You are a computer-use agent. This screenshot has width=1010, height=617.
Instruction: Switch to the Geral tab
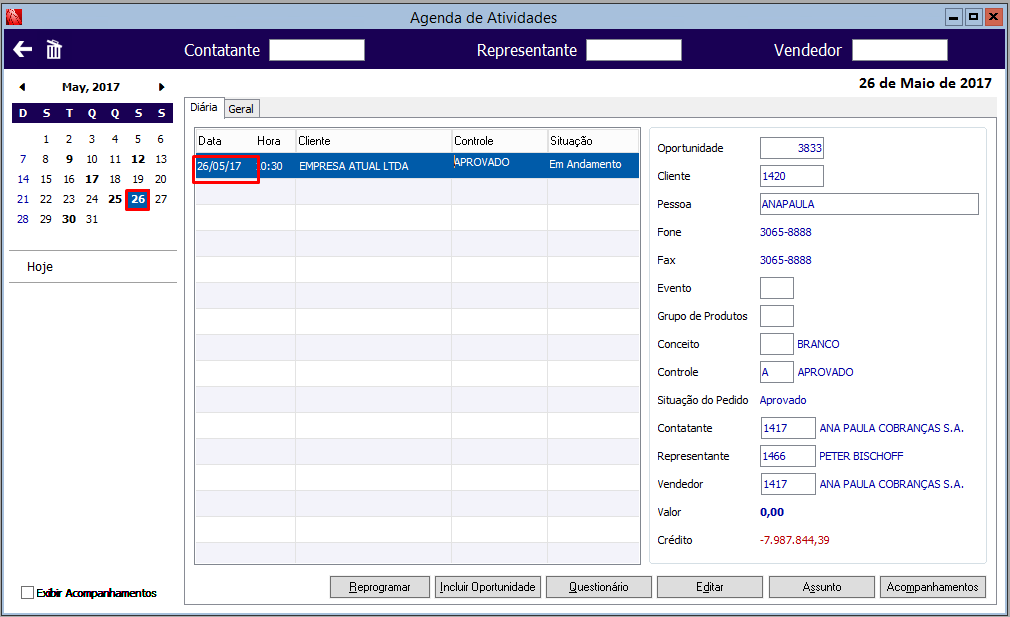pos(241,109)
